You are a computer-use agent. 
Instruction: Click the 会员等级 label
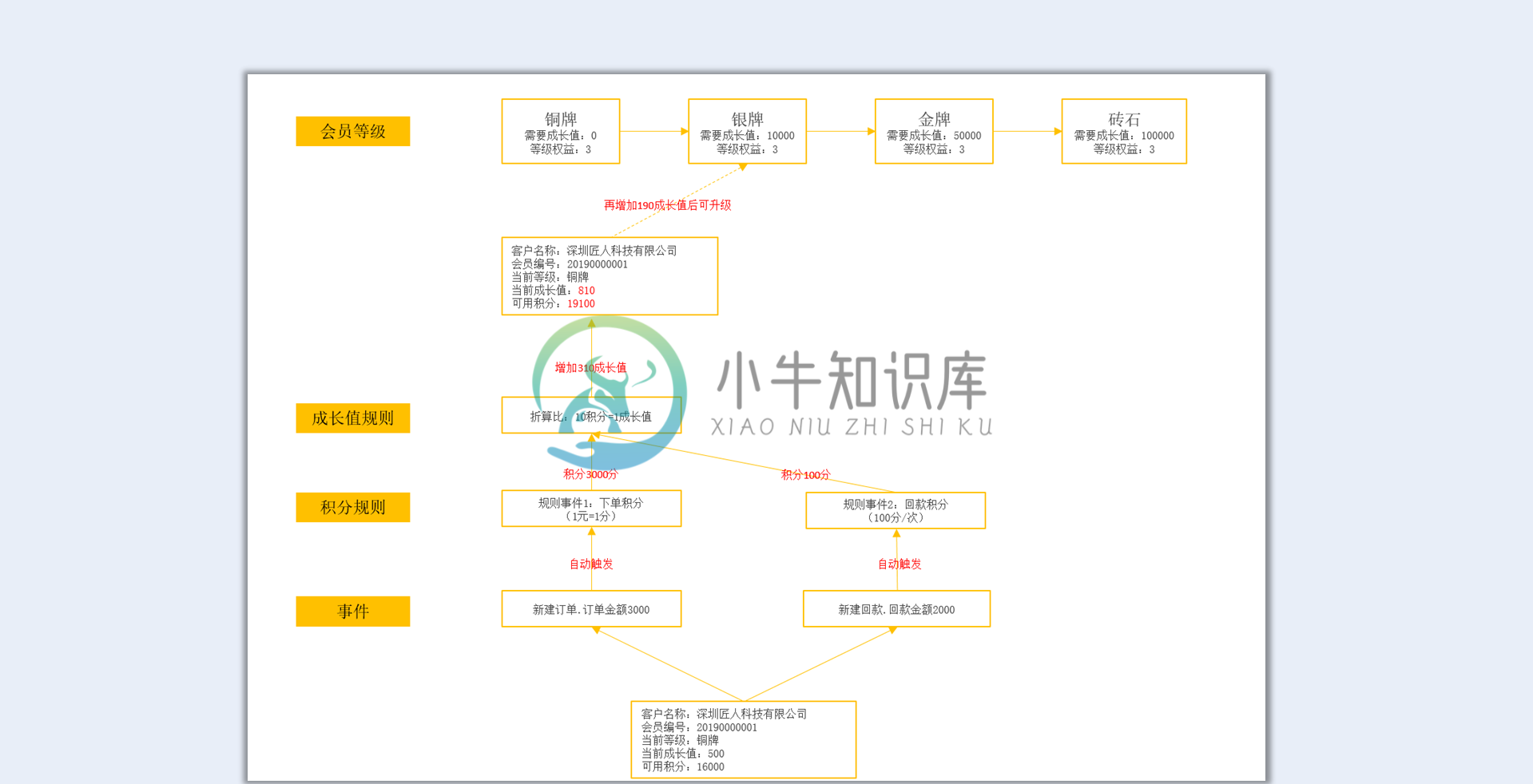352,131
